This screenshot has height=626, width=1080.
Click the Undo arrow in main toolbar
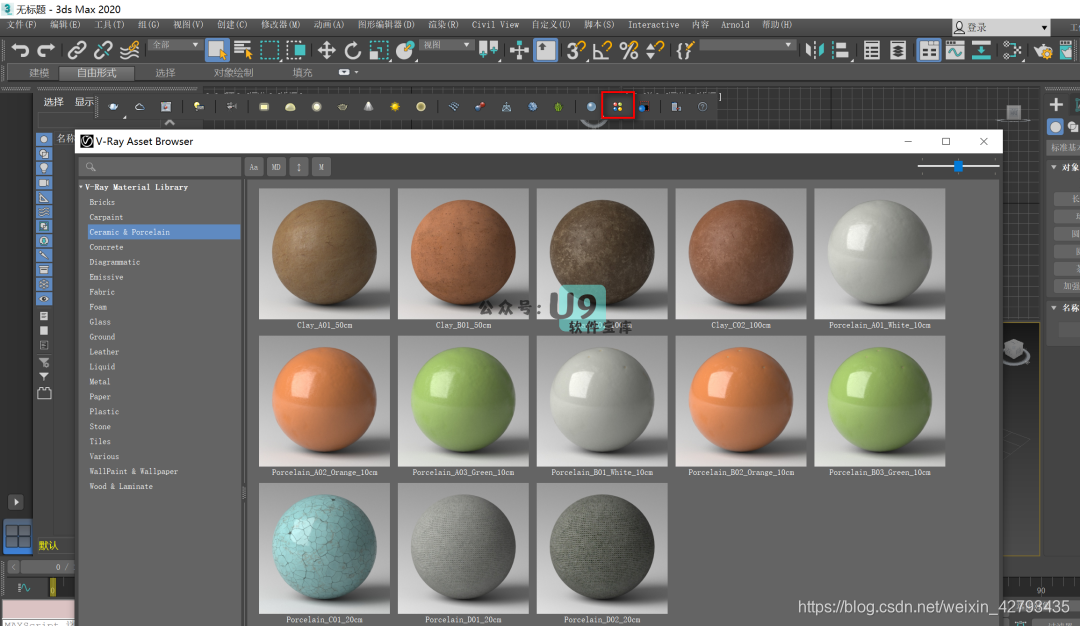(x=20, y=50)
